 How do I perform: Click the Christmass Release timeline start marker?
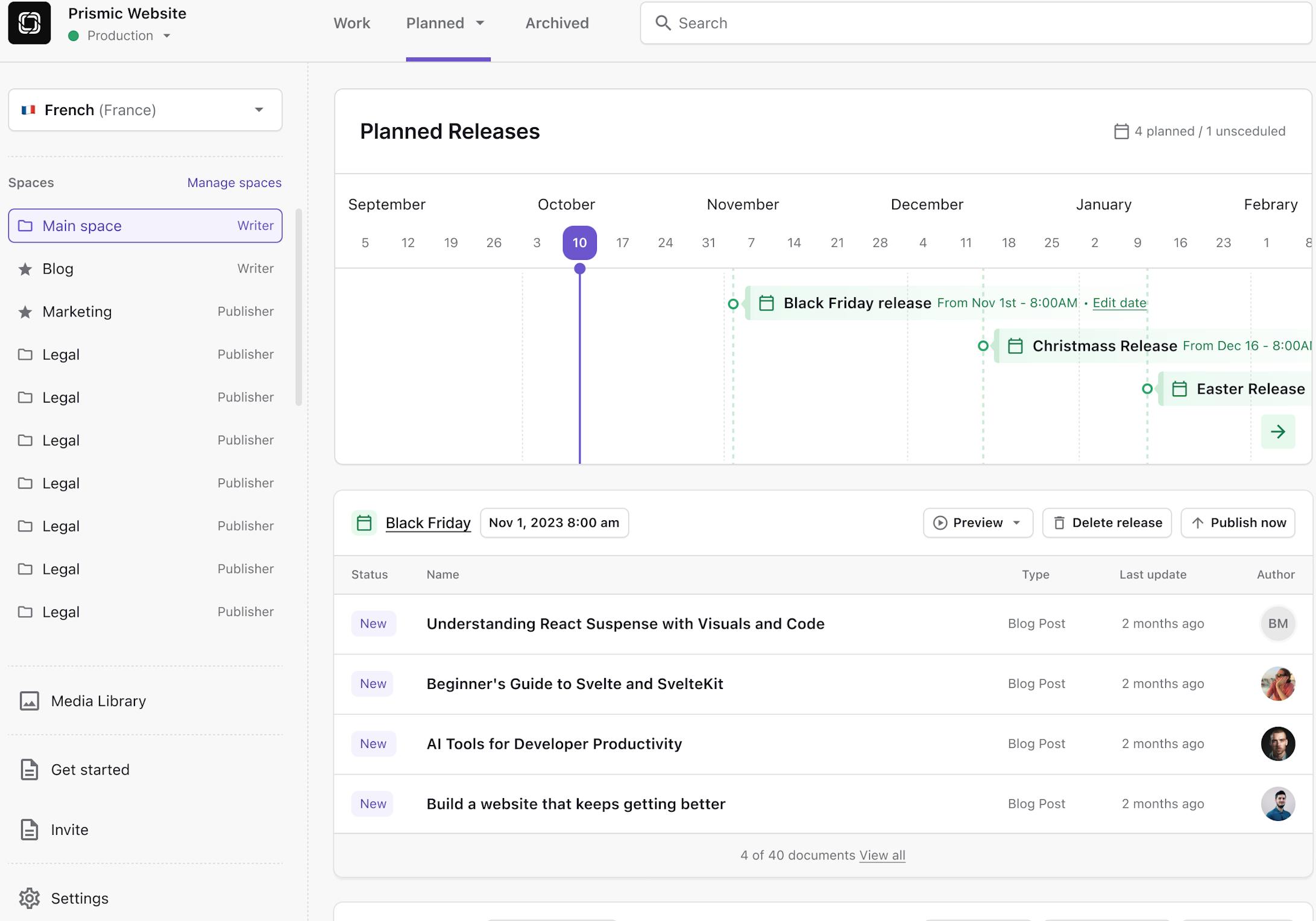click(x=983, y=346)
